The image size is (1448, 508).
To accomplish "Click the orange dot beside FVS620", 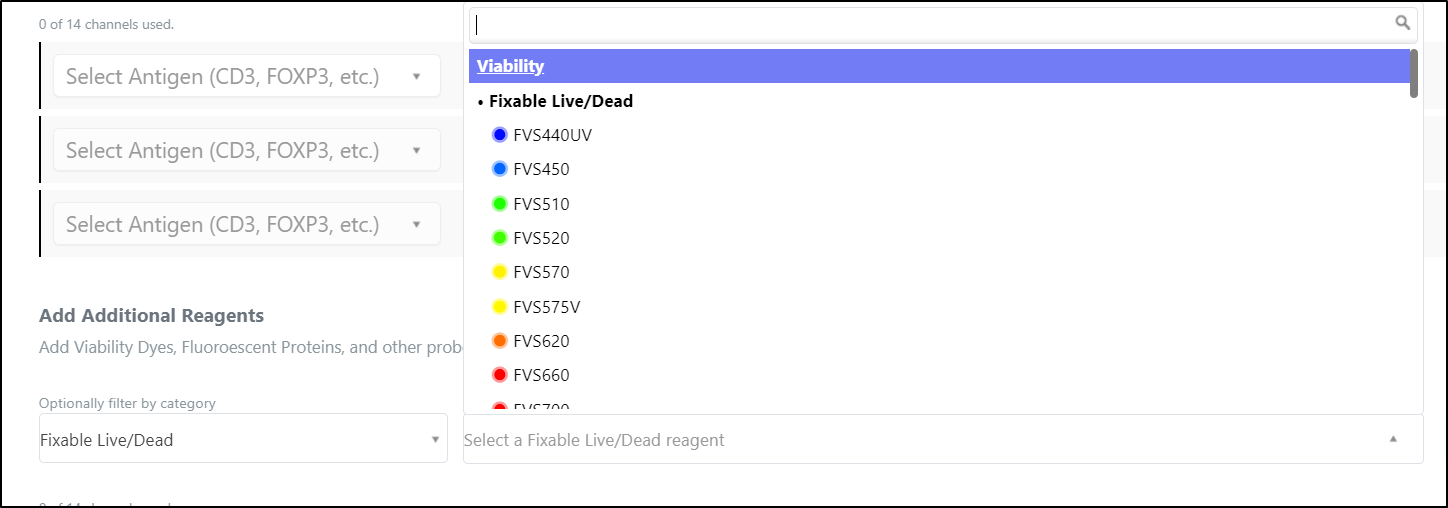I will 500,341.
